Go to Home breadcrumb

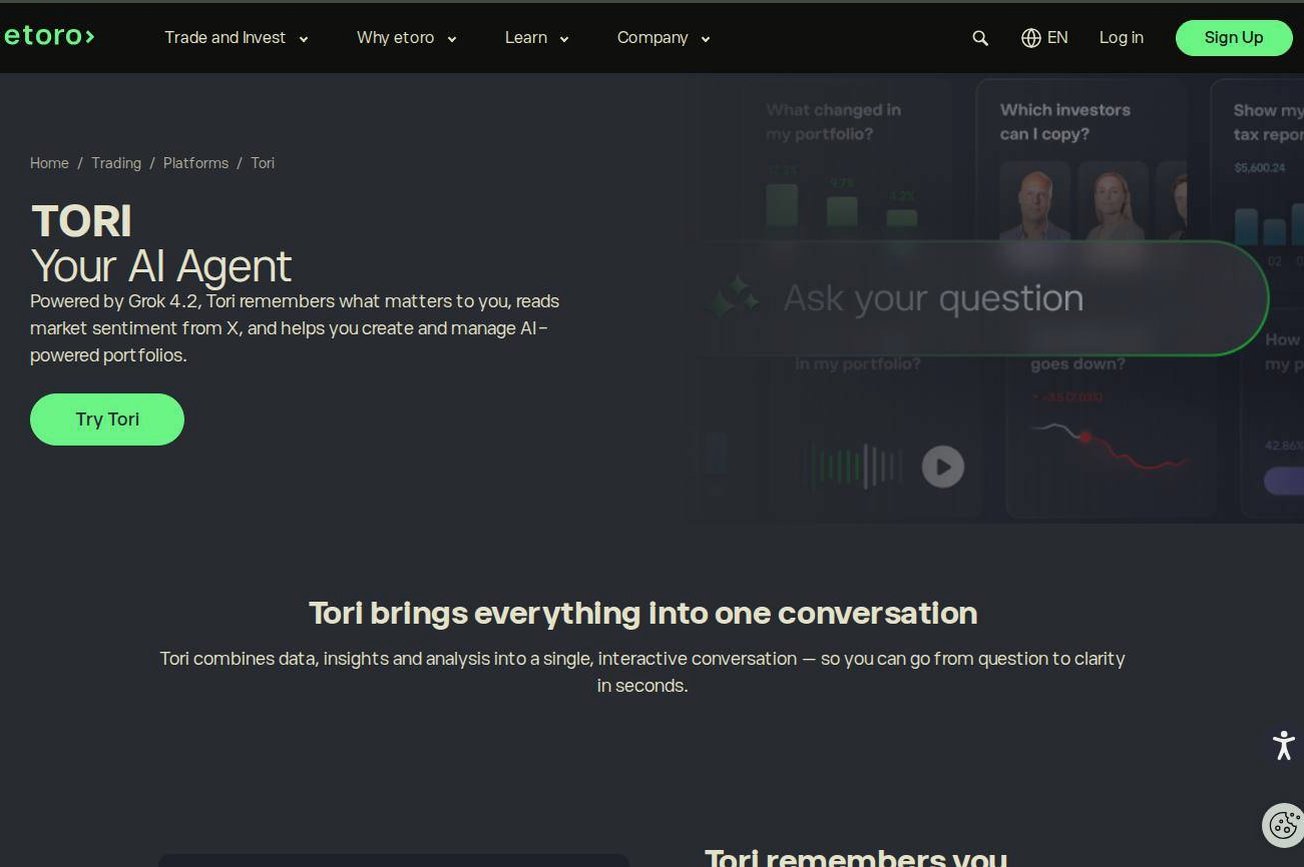coord(49,163)
